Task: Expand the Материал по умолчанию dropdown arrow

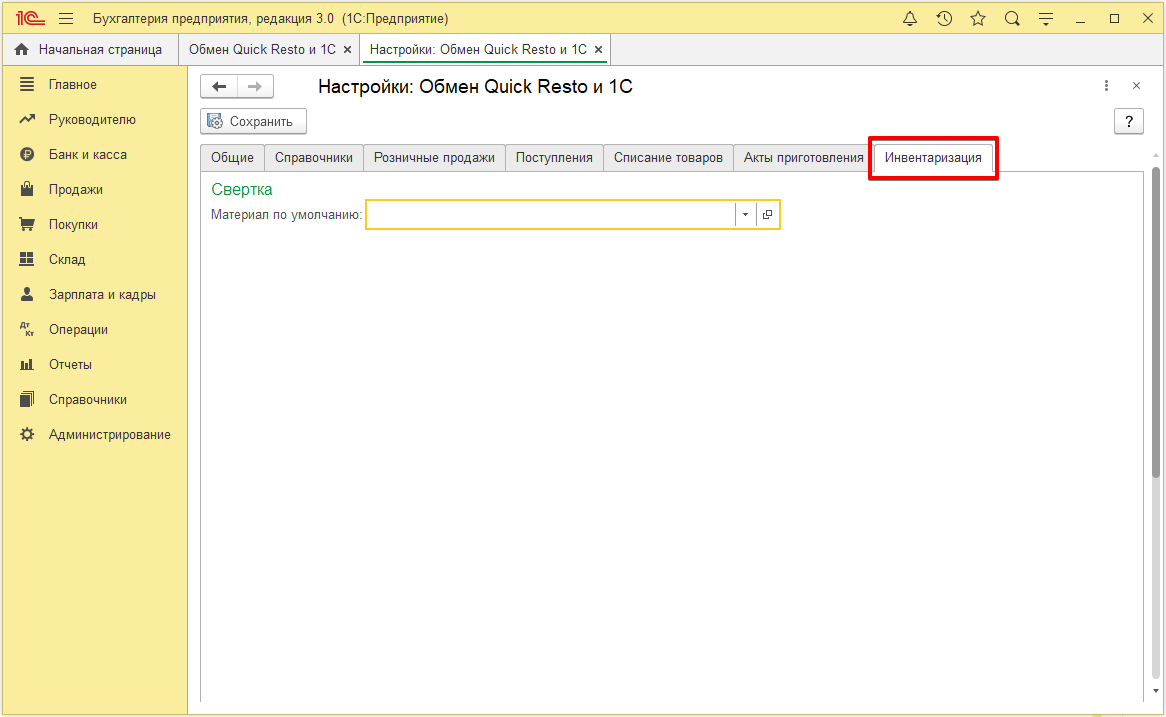Action: click(745, 215)
